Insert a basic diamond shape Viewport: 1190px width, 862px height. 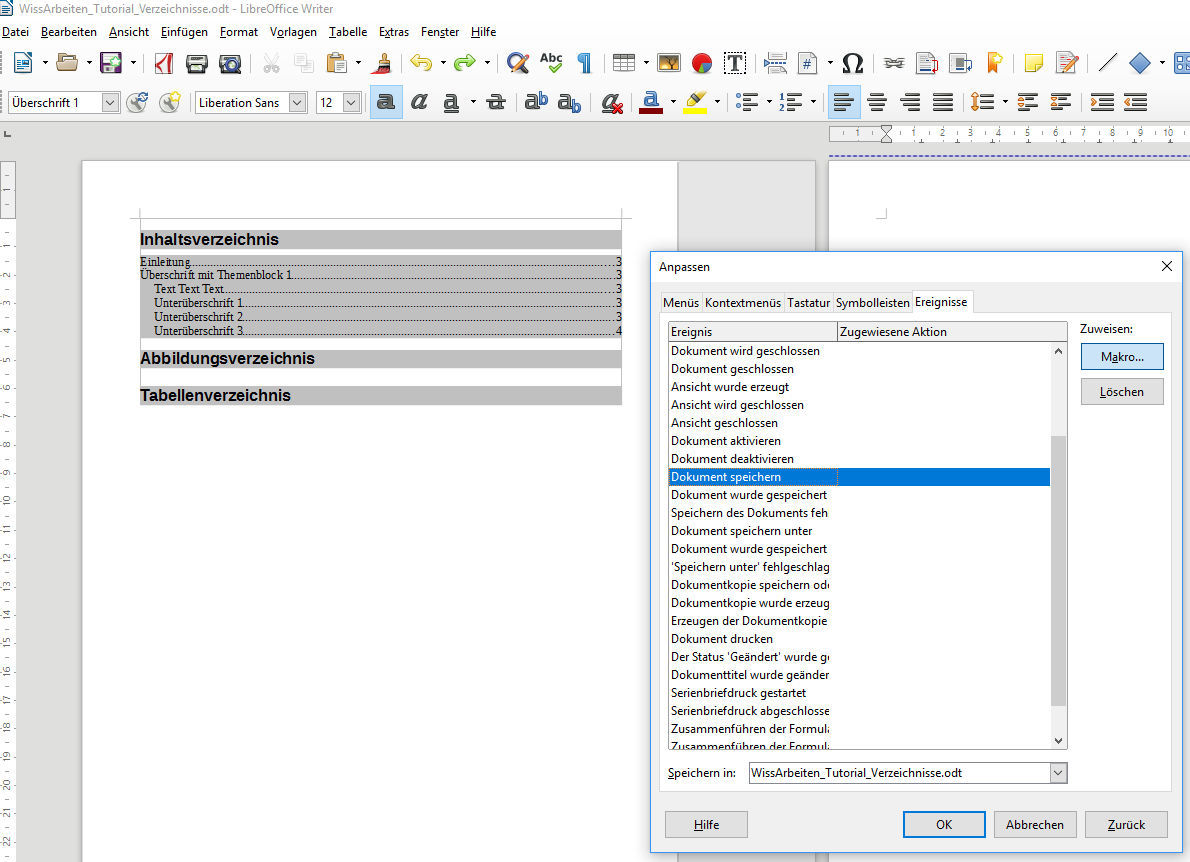(x=1140, y=63)
